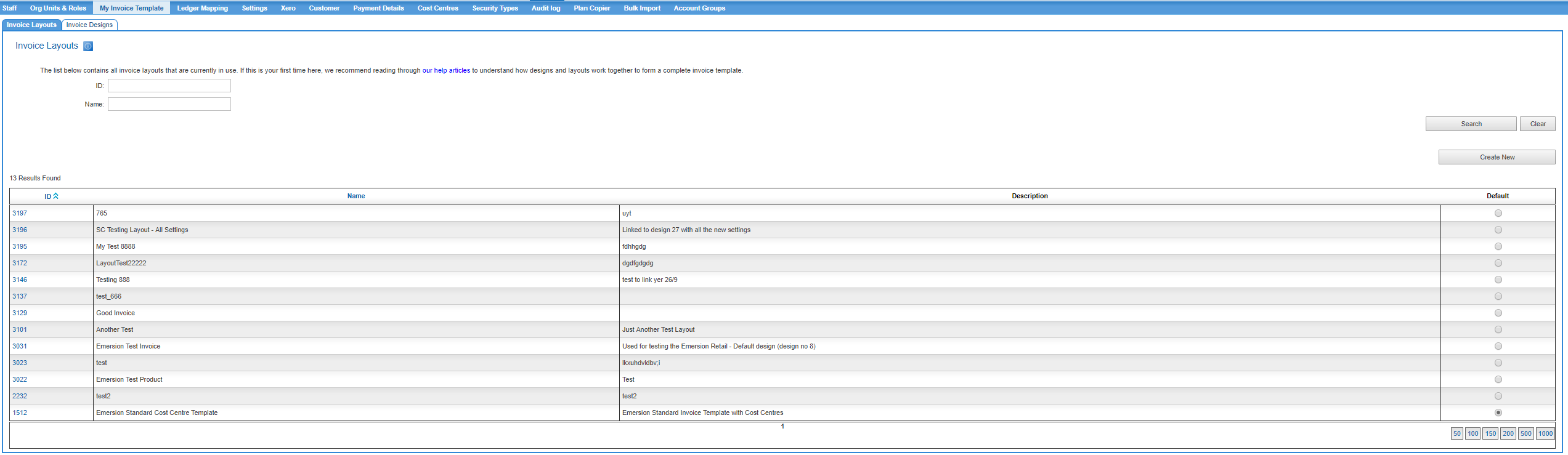Viewport: 1568px width, 455px height.
Task: Set layout 3197 as default
Action: 1498,213
